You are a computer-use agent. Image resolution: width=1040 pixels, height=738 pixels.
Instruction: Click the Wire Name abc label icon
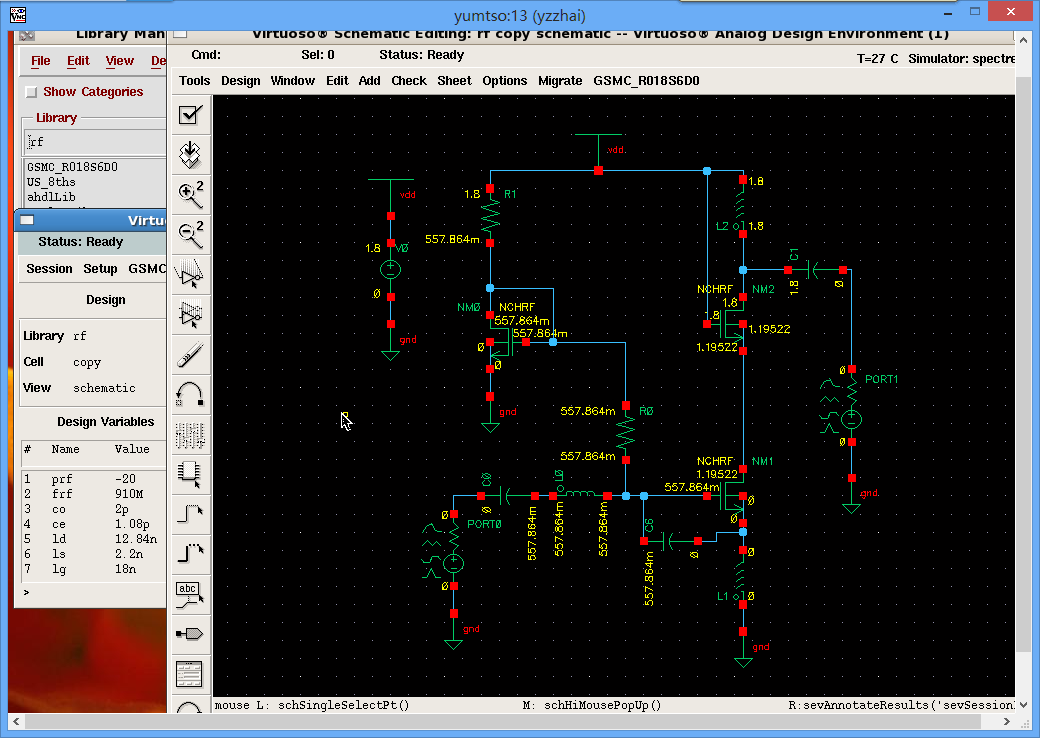pos(190,594)
